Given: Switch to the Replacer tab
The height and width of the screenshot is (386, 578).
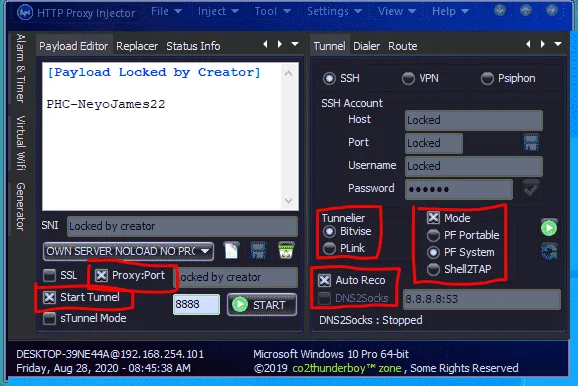Looking at the screenshot, I should [137, 46].
